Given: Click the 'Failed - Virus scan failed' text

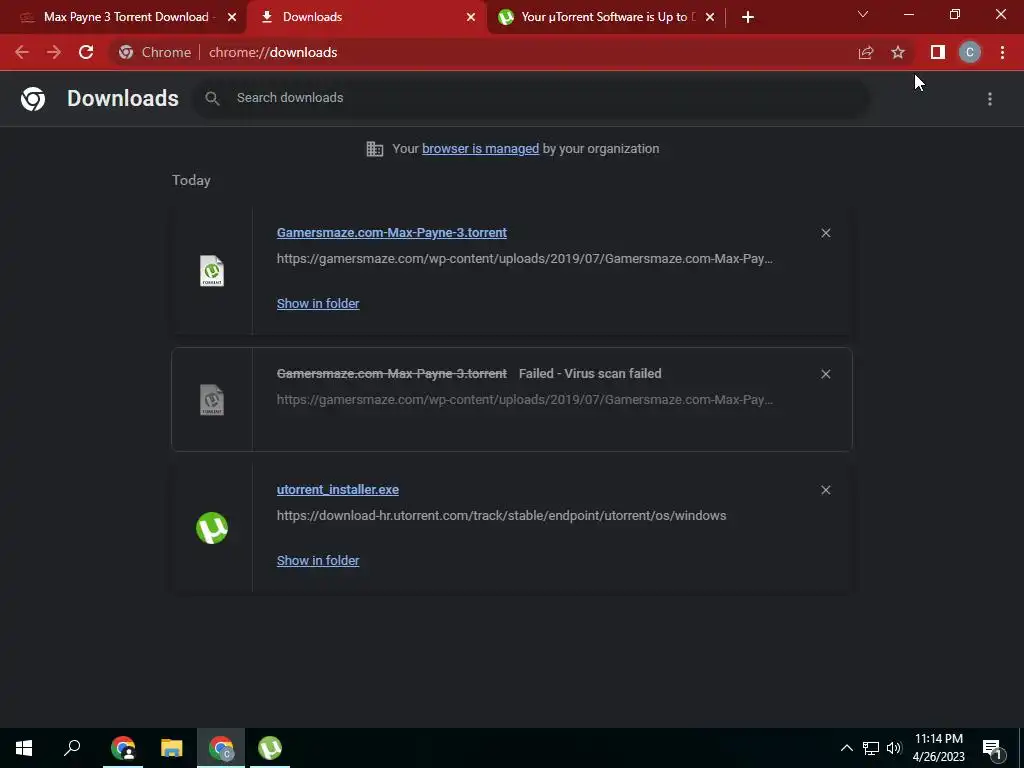Looking at the screenshot, I should [x=590, y=374].
